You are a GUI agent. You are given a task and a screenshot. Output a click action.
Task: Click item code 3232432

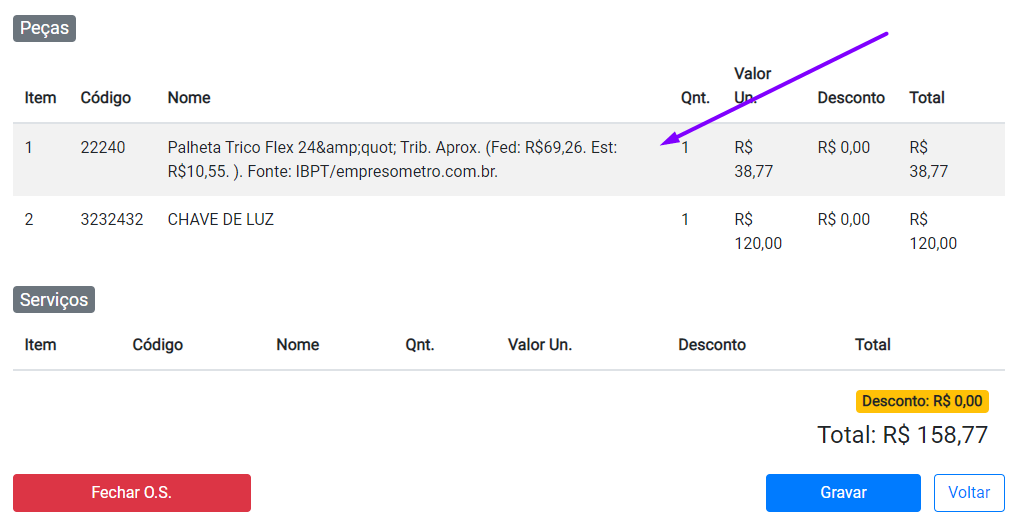tap(112, 220)
